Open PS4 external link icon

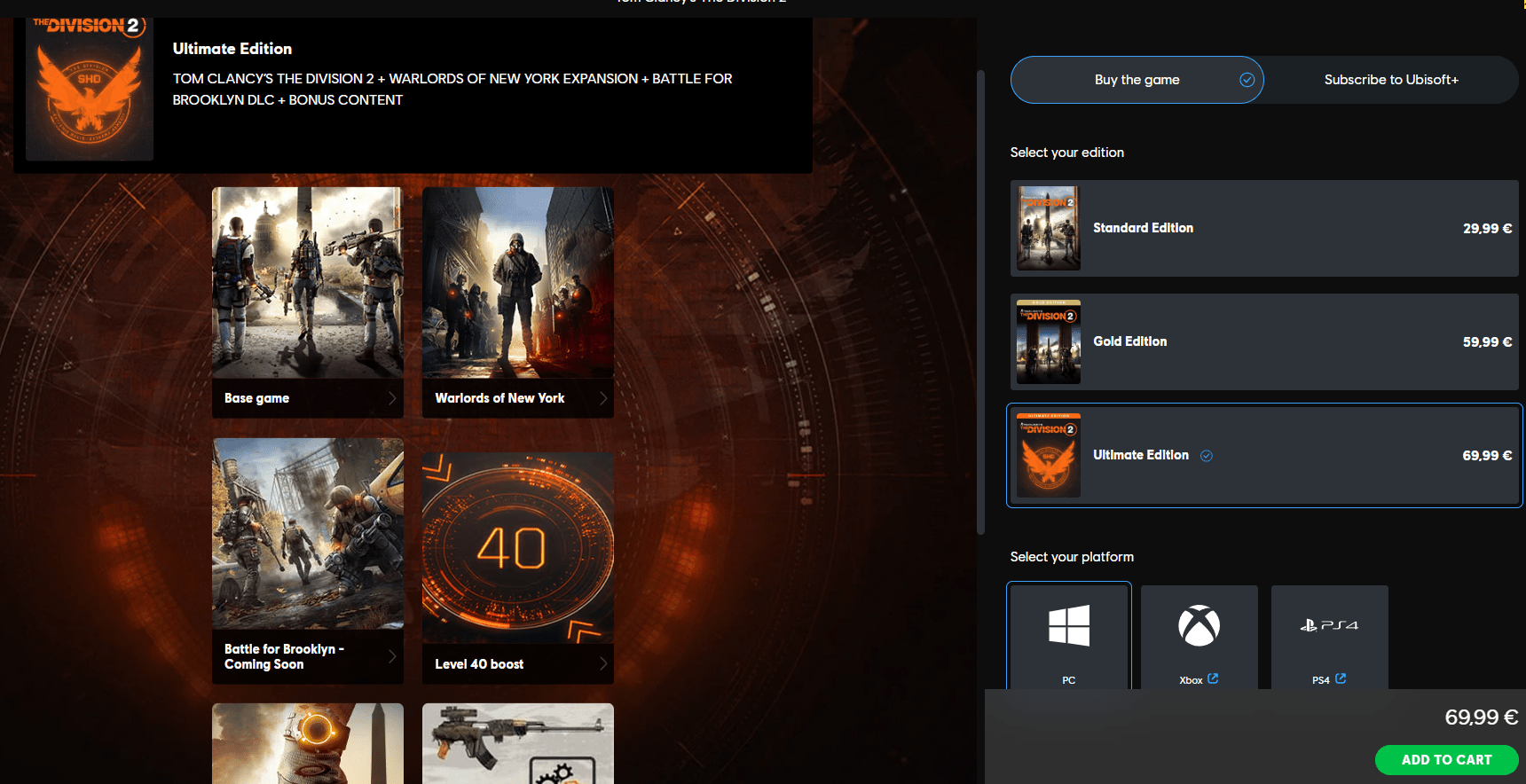[1341, 678]
